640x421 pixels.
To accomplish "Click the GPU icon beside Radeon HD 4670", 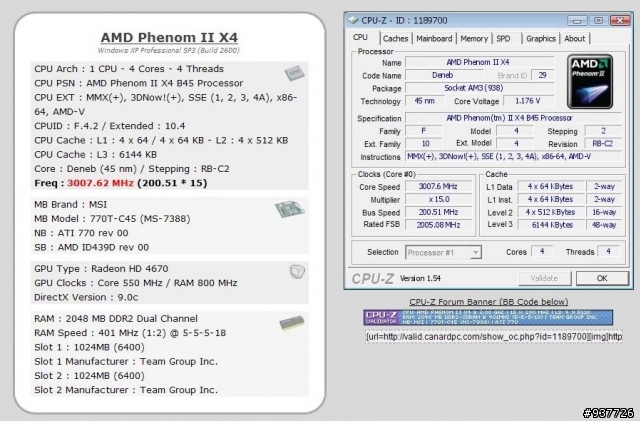I will tap(297, 271).
